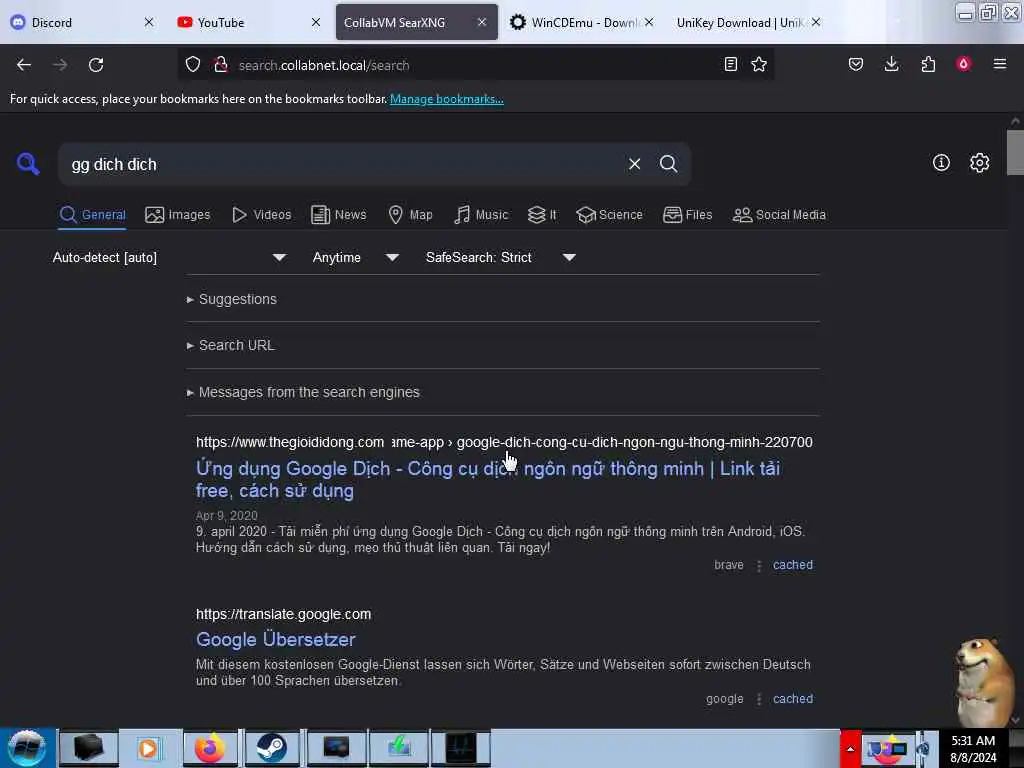
Task: Select the Videos search category
Action: (262, 215)
